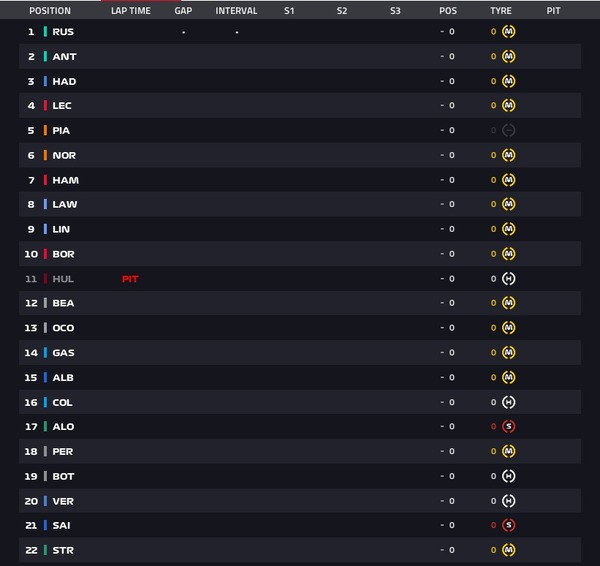Click RUS medium tyre icon
The height and width of the screenshot is (566, 600).
coord(508,31)
